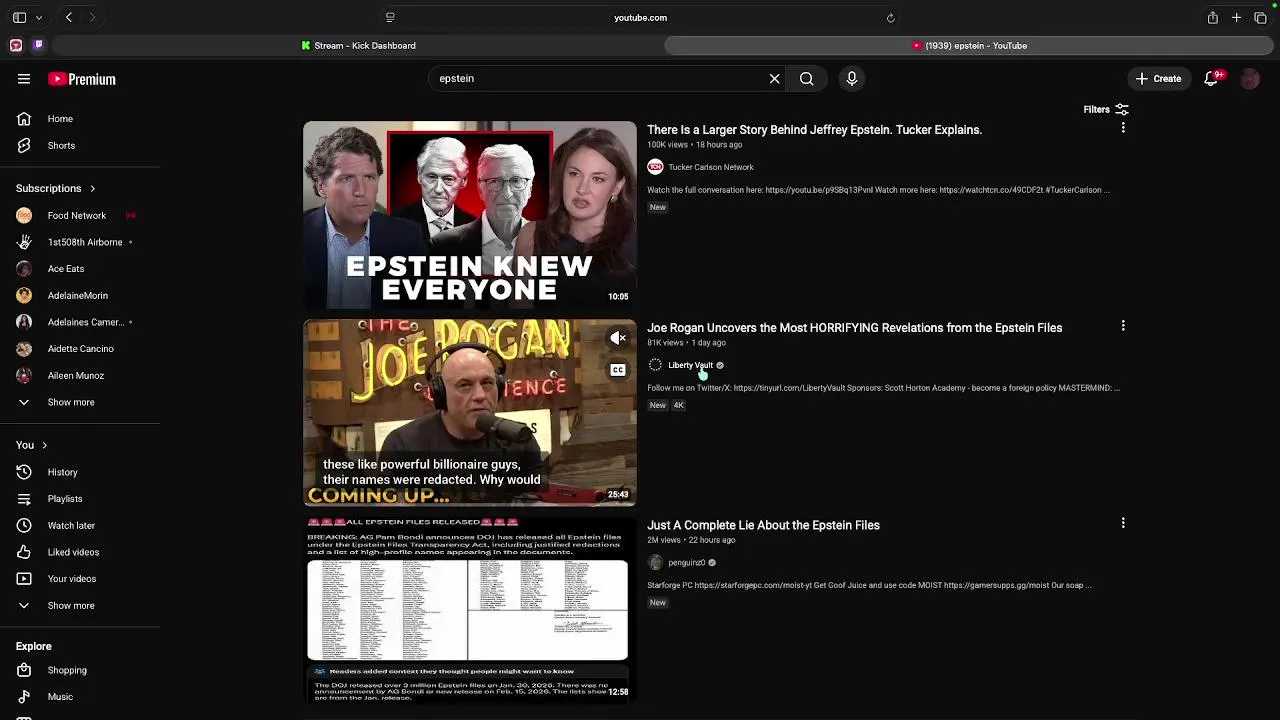1280x720 pixels.
Task: Click Tucker Carlson Network channel avatar
Action: 655,167
